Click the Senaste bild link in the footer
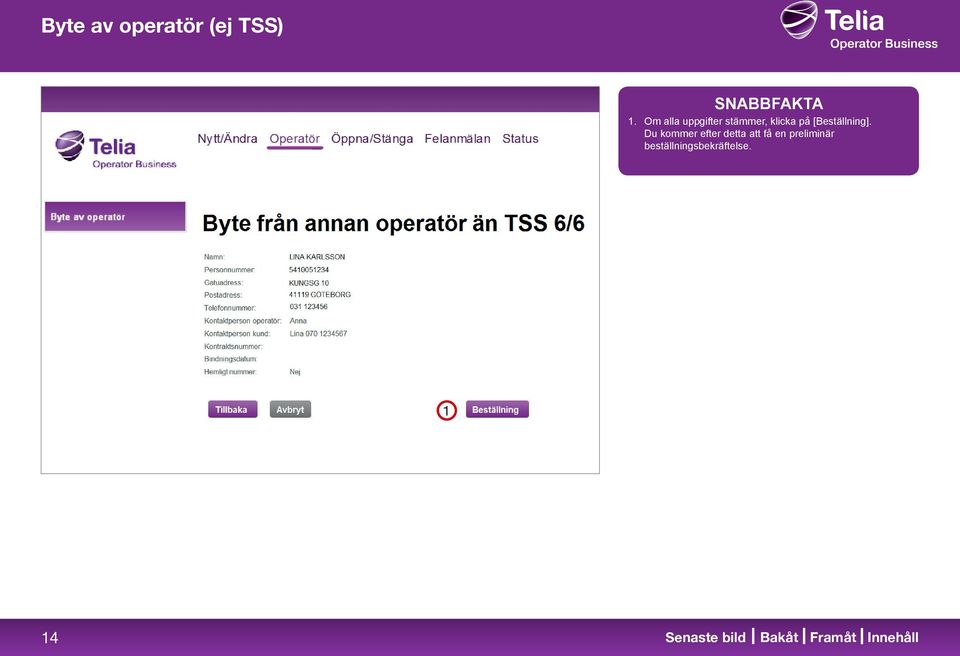Screen dimensions: 960x656 coord(705,638)
